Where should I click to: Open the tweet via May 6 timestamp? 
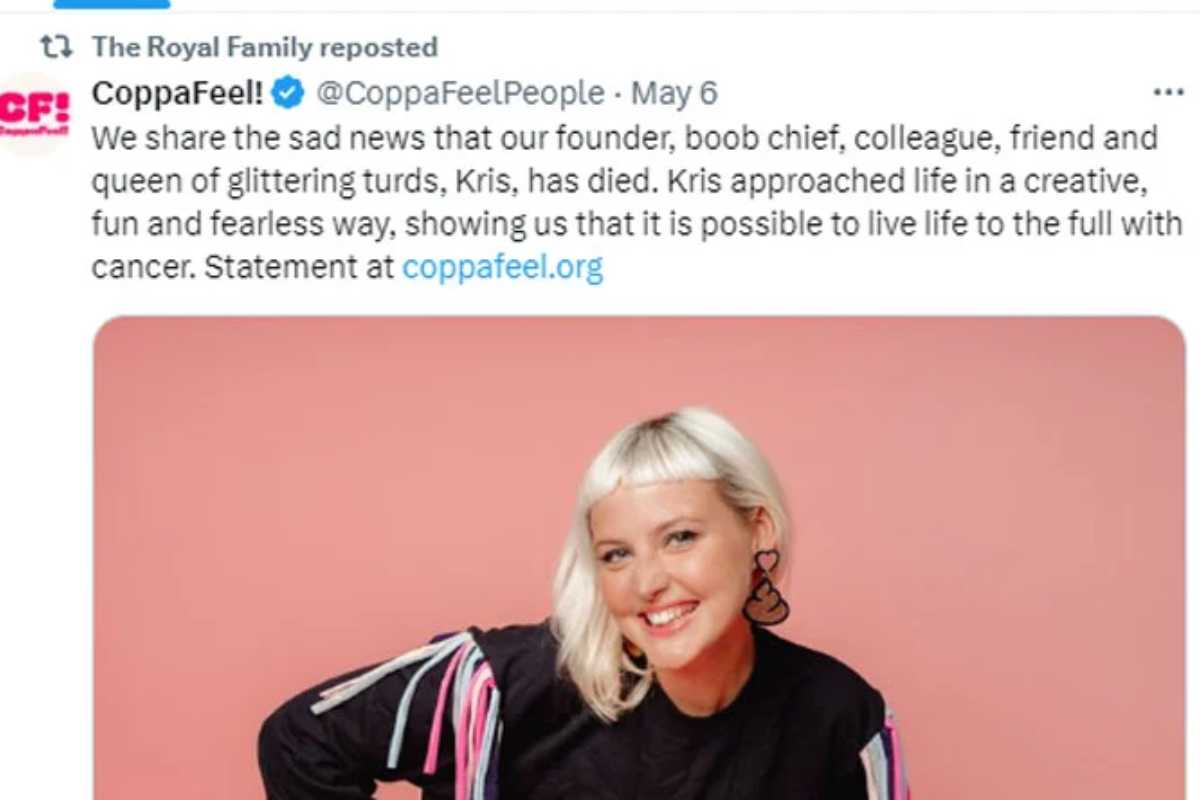click(675, 93)
